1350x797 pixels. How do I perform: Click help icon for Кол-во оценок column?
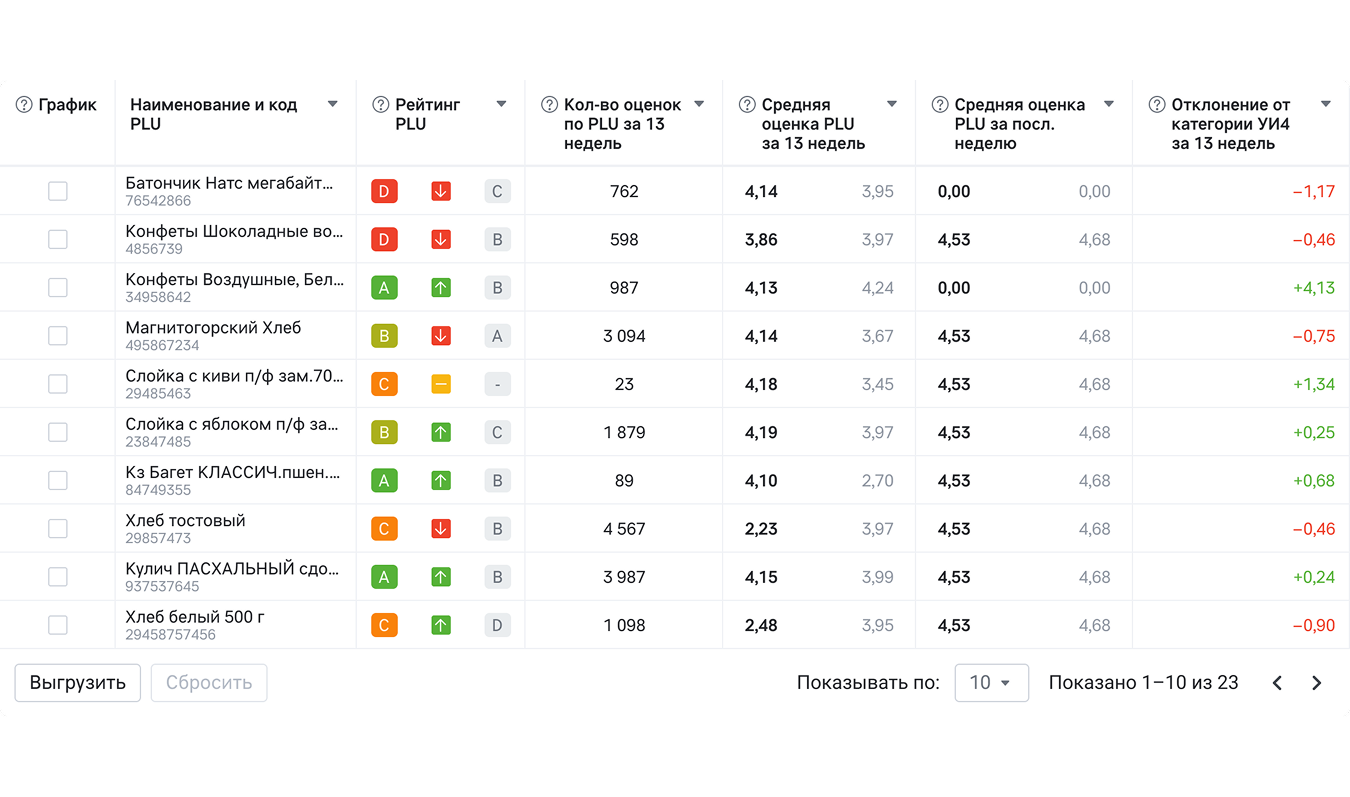point(549,105)
